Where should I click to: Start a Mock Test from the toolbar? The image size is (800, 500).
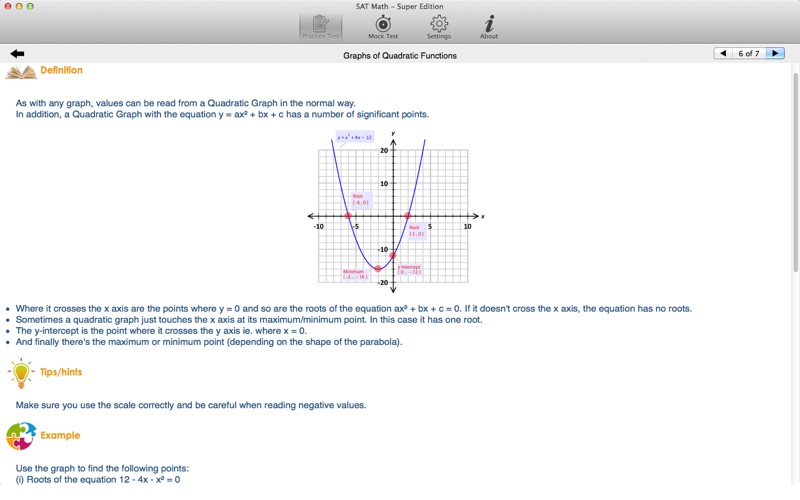pyautogui.click(x=383, y=27)
